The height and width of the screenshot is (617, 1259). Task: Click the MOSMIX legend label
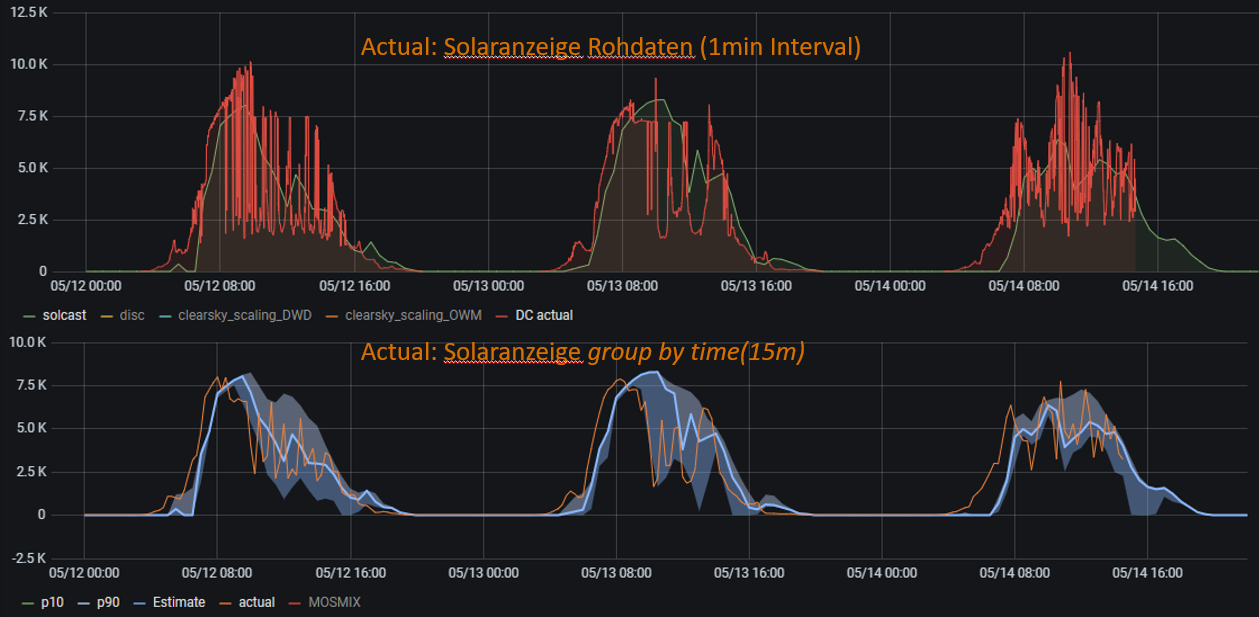[337, 603]
